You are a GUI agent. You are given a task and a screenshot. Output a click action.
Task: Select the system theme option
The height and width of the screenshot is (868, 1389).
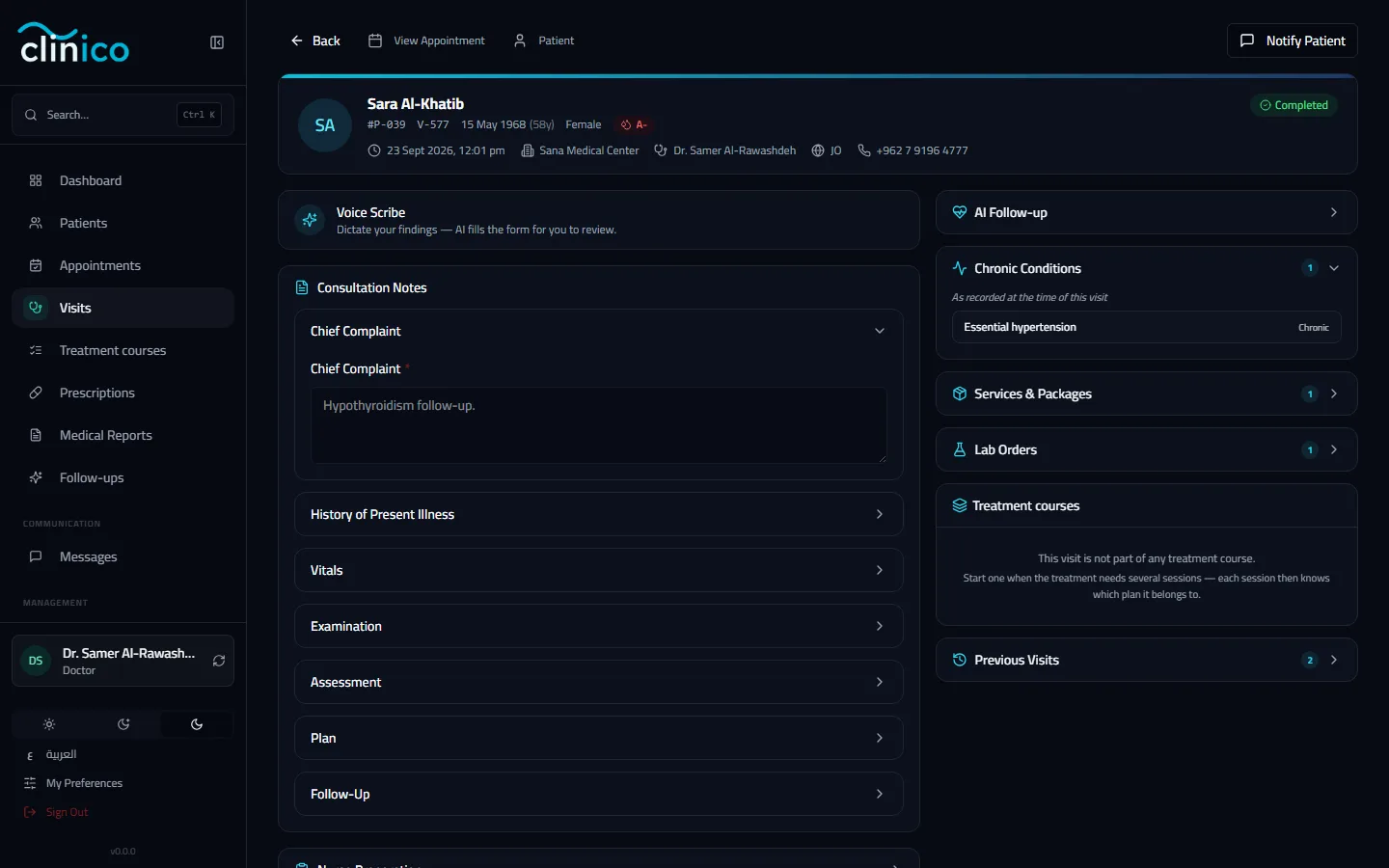(x=123, y=724)
